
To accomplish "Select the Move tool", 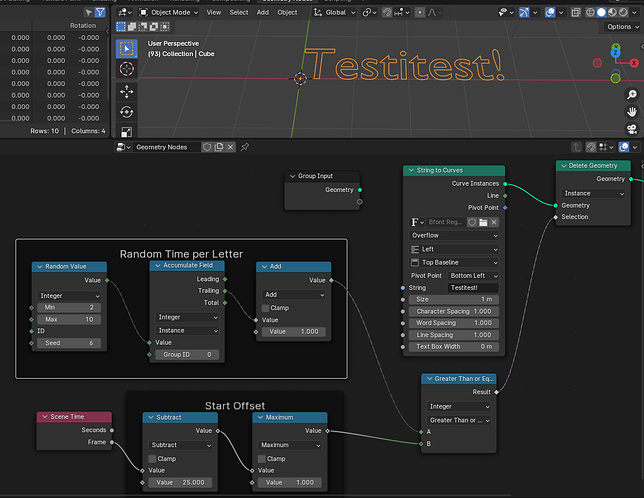I will point(126,91).
